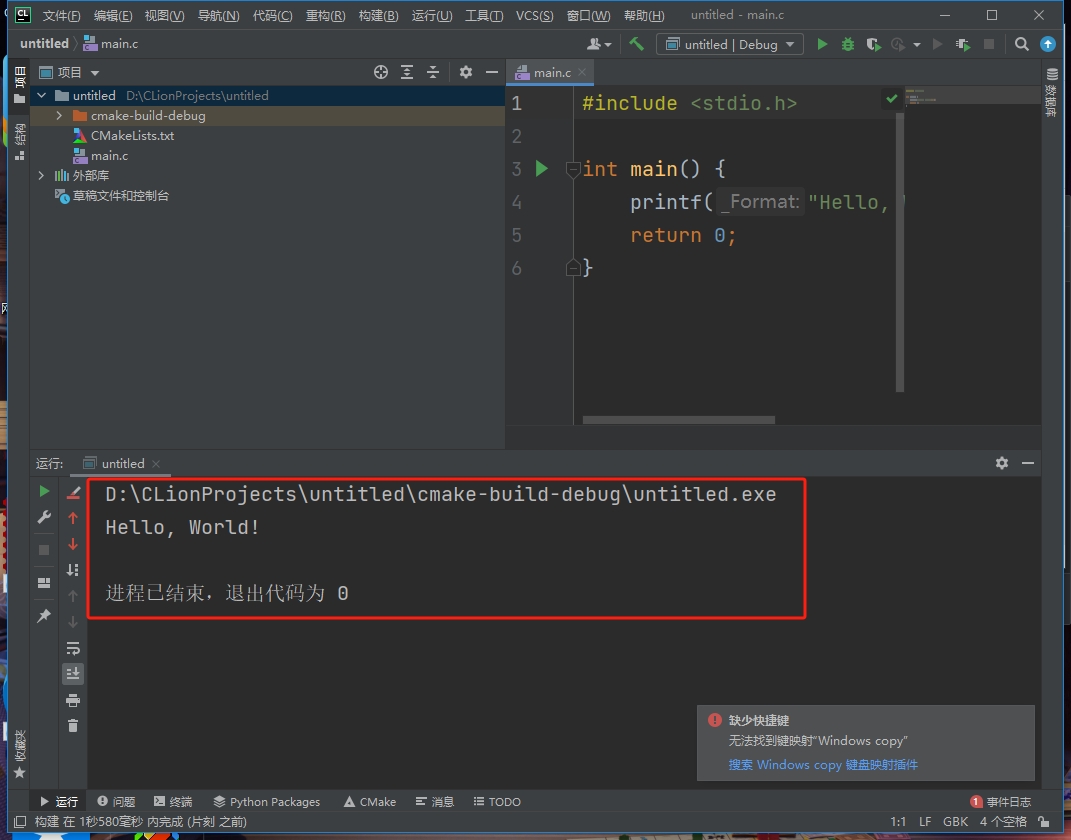Click the 搜索 Windows copy 键盘映射插件 link
The width and height of the screenshot is (1071, 840).
(823, 765)
